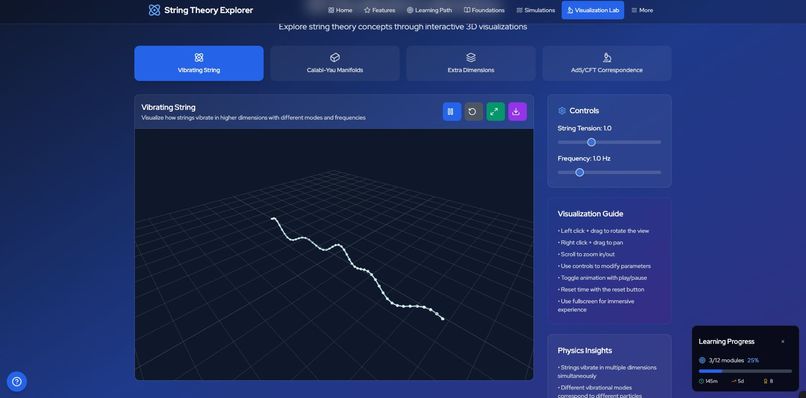806x398 pixels.
Task: Open the Features page
Action: point(380,10)
